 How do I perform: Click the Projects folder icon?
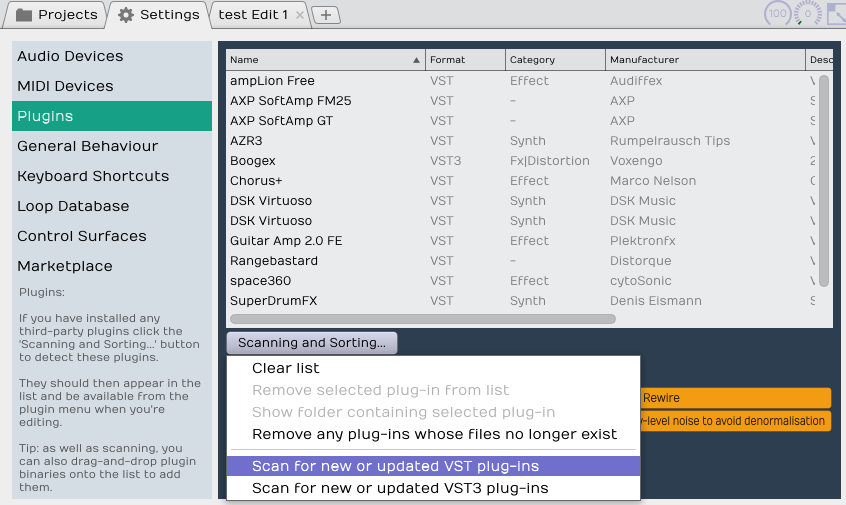[24, 15]
